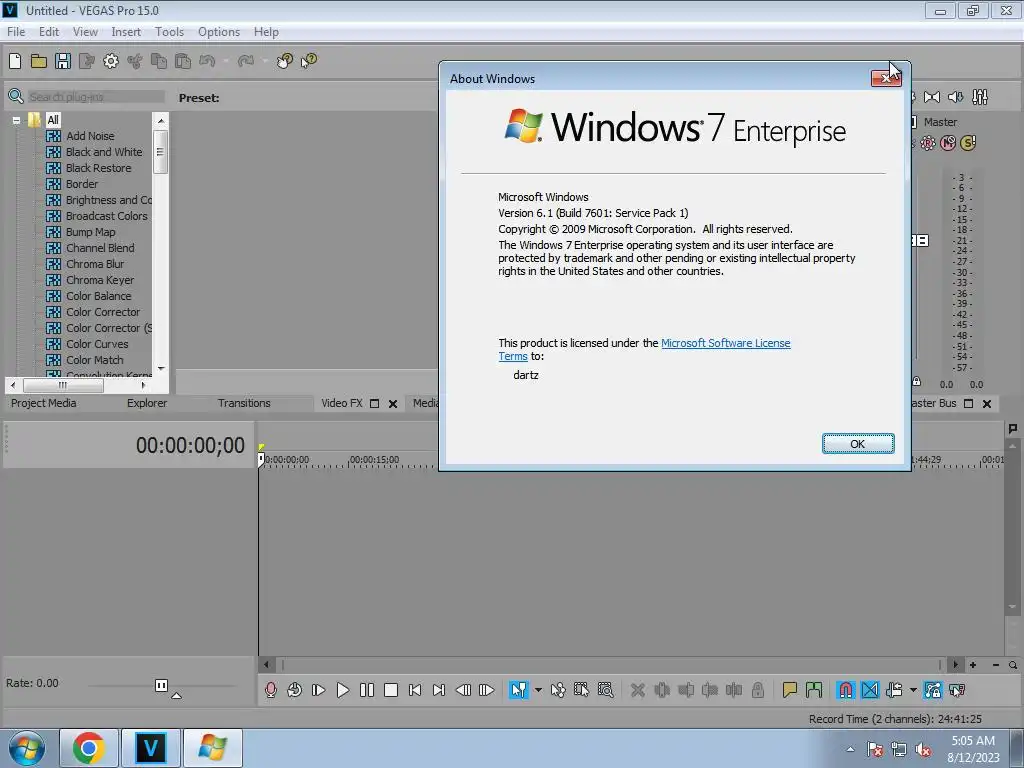Stop playback with the Stop button
Viewport: 1024px width, 768px height.
pyautogui.click(x=391, y=690)
